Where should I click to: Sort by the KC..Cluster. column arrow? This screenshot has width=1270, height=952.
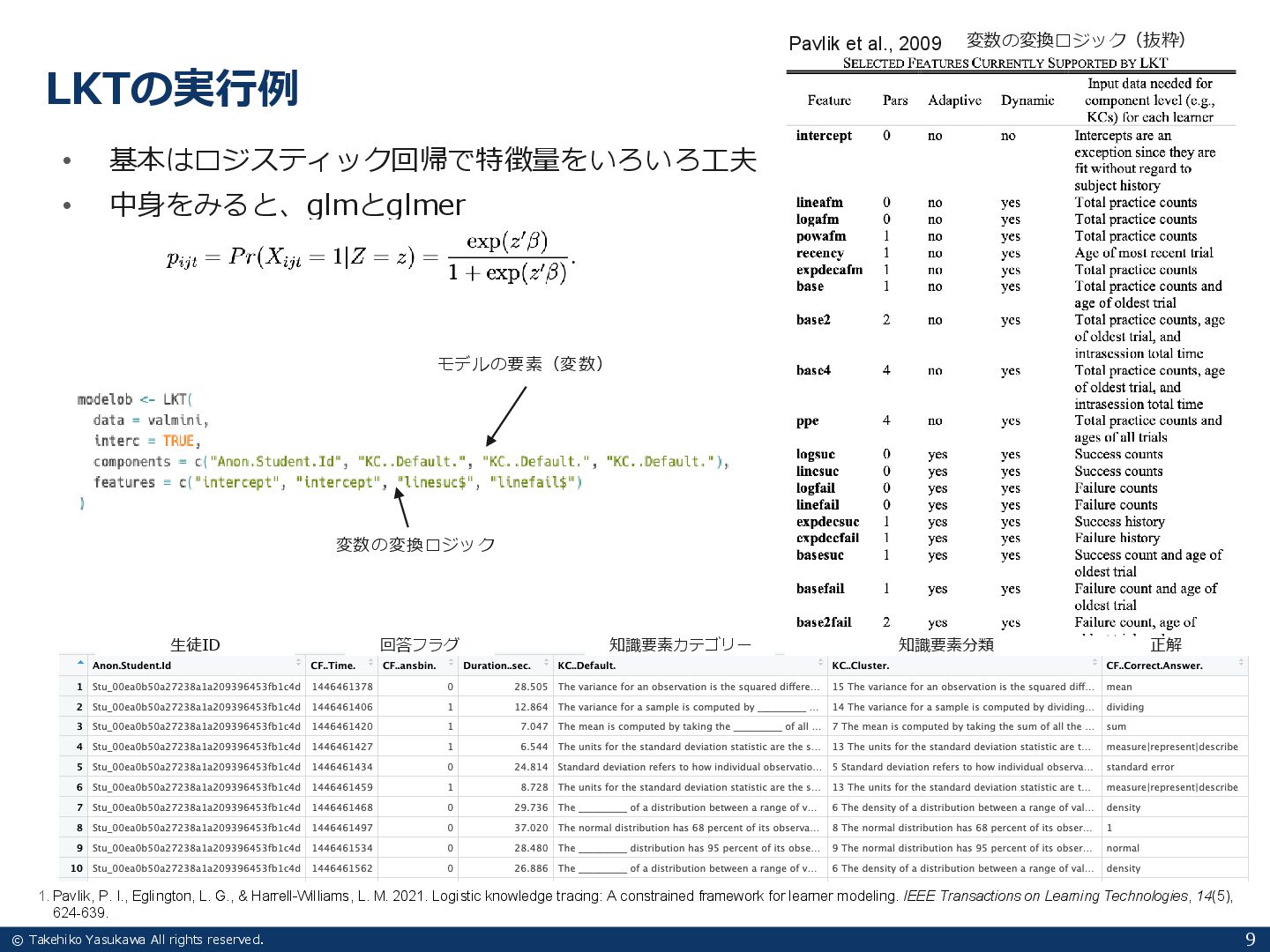1094,663
